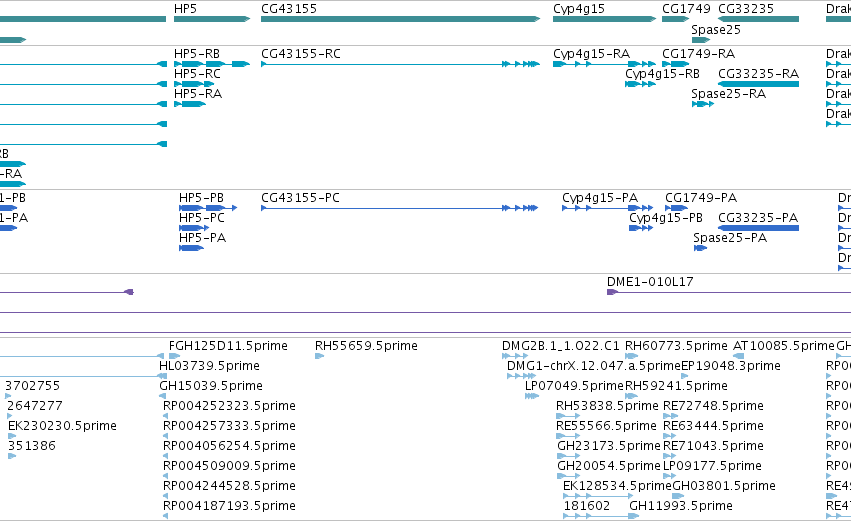Click the DME1-010L17 clone label
Screen dimensions: 851x521
click(650, 282)
